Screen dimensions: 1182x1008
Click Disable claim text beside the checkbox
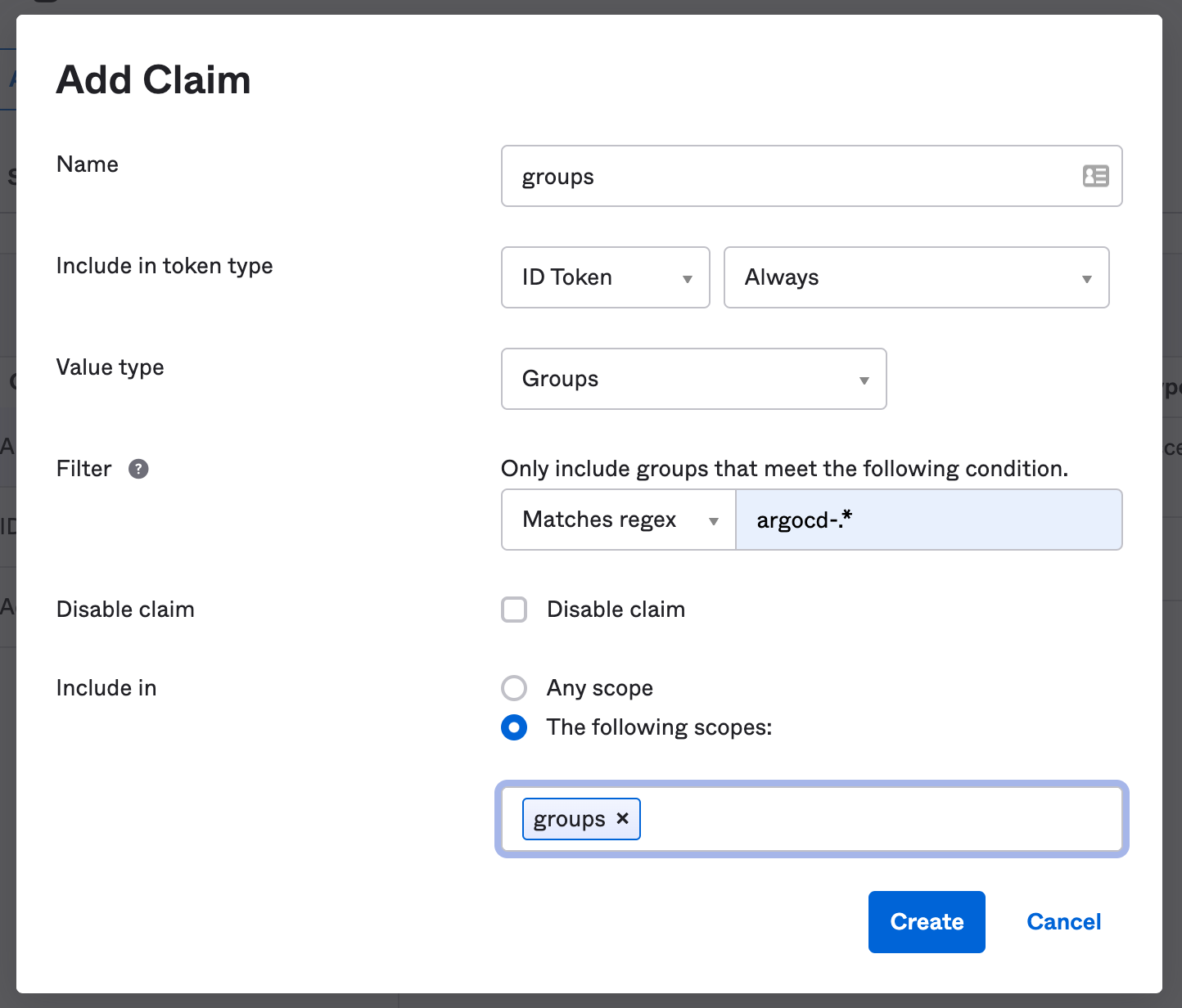click(x=616, y=610)
